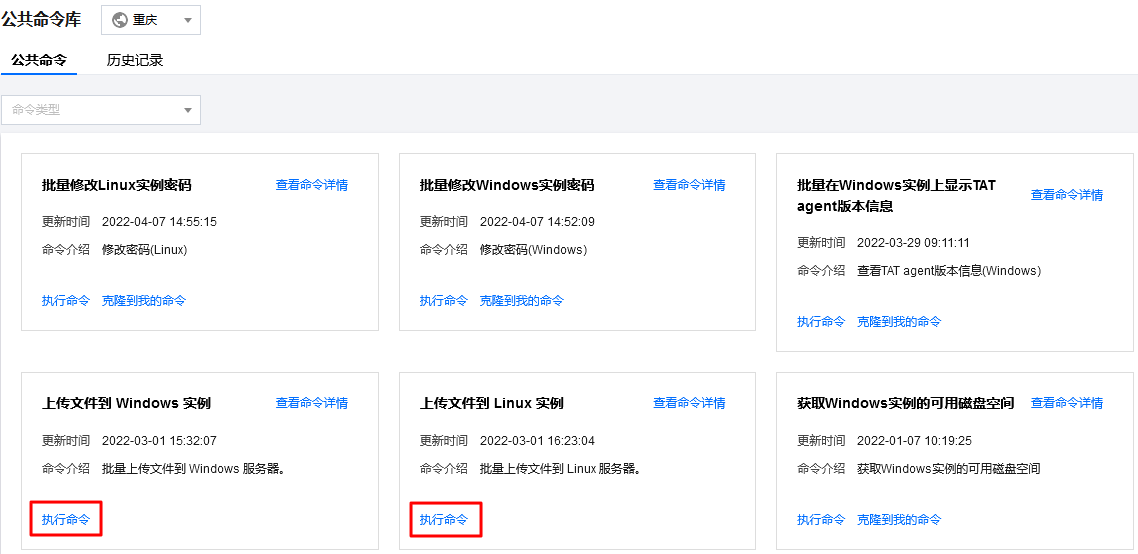The width and height of the screenshot is (1138, 554).
Task: Run 执行命令 on TAT agent版本信息 card
Action: [x=821, y=322]
